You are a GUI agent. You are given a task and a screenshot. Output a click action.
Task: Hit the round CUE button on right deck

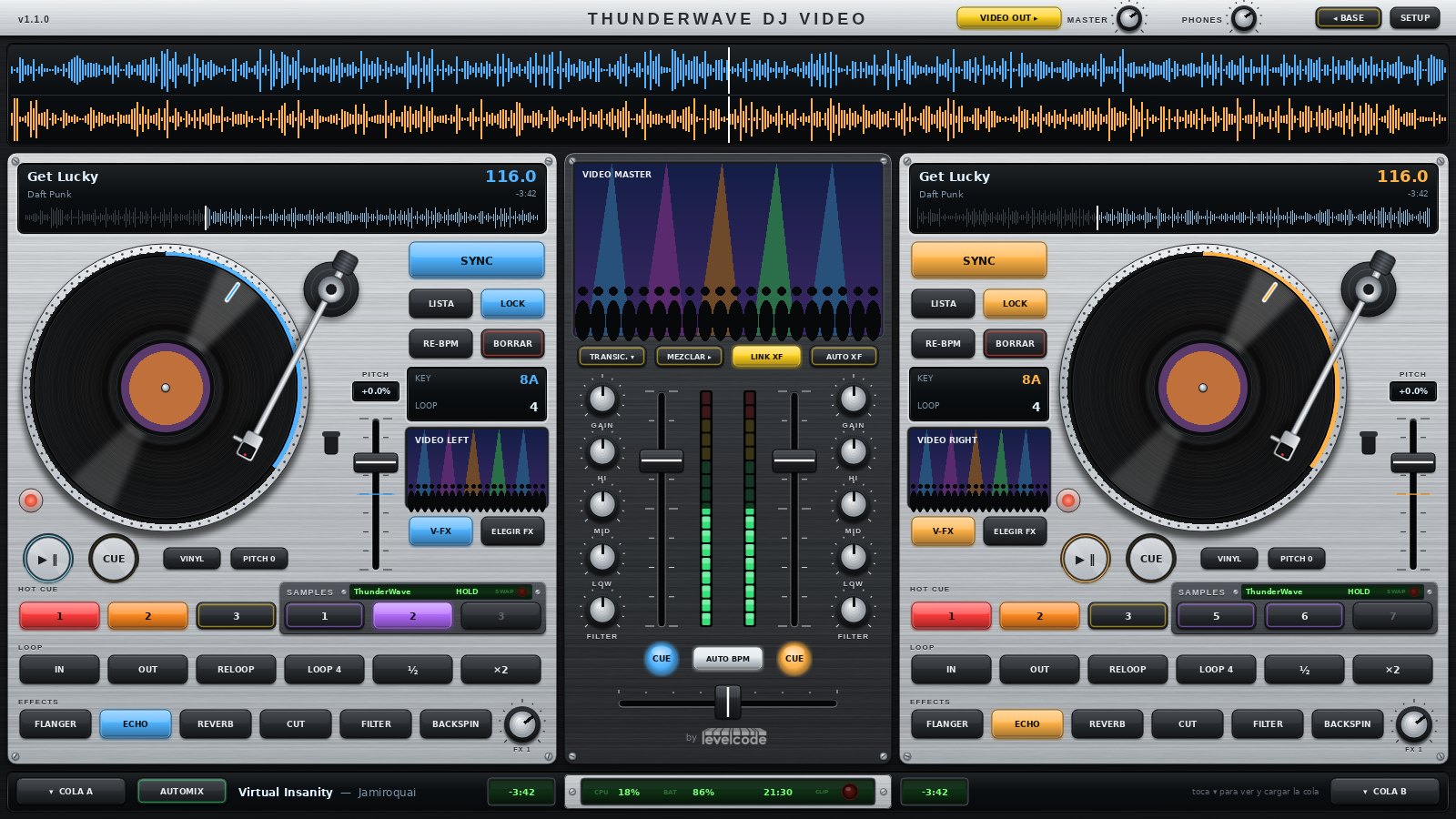coord(1151,559)
